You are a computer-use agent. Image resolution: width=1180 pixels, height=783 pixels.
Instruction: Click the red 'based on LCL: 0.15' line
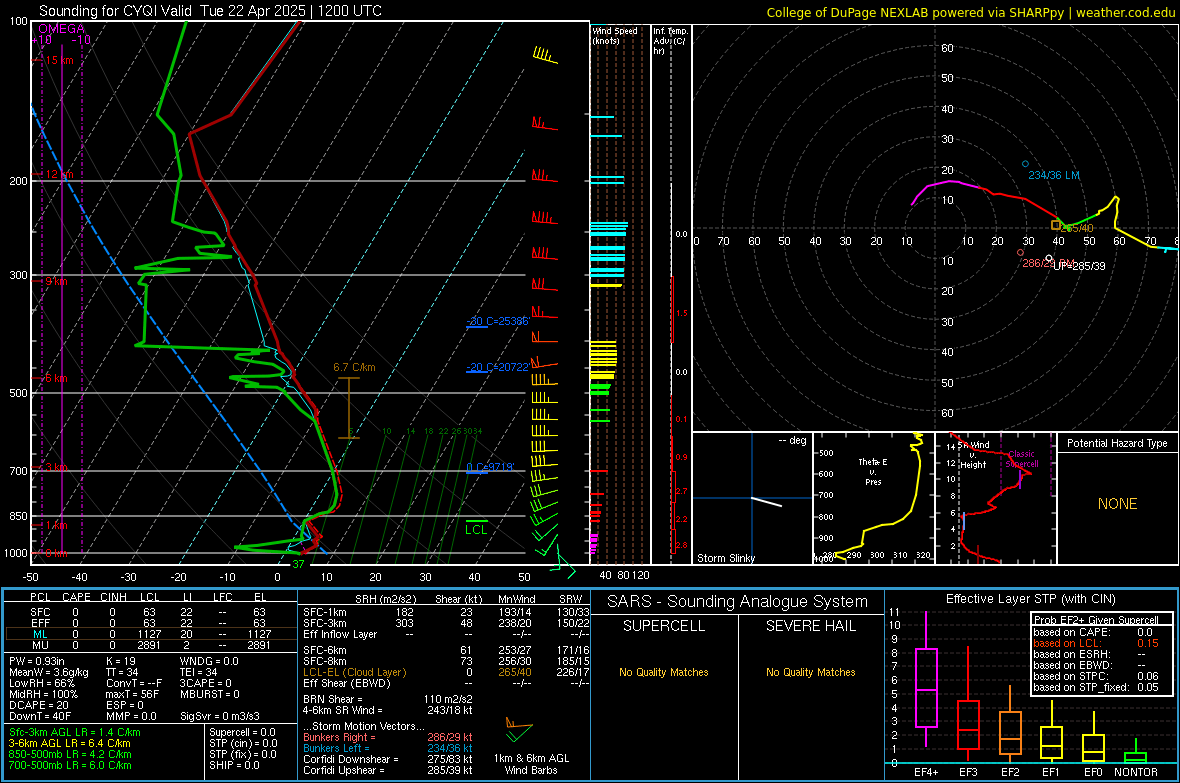(1096, 643)
